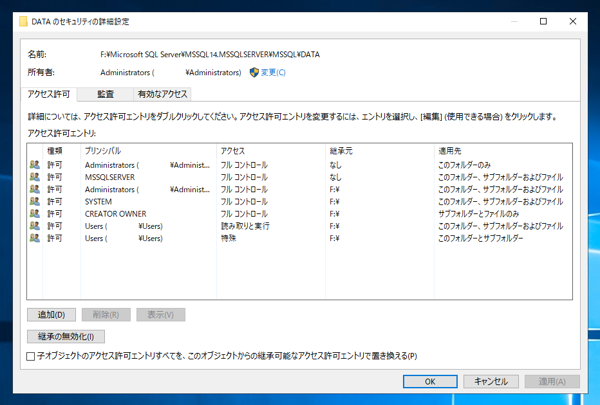Image resolution: width=600 pixels, height=405 pixels.
Task: Click the user icon in the Users 読み取りと実行 row
Action: pos(34,226)
